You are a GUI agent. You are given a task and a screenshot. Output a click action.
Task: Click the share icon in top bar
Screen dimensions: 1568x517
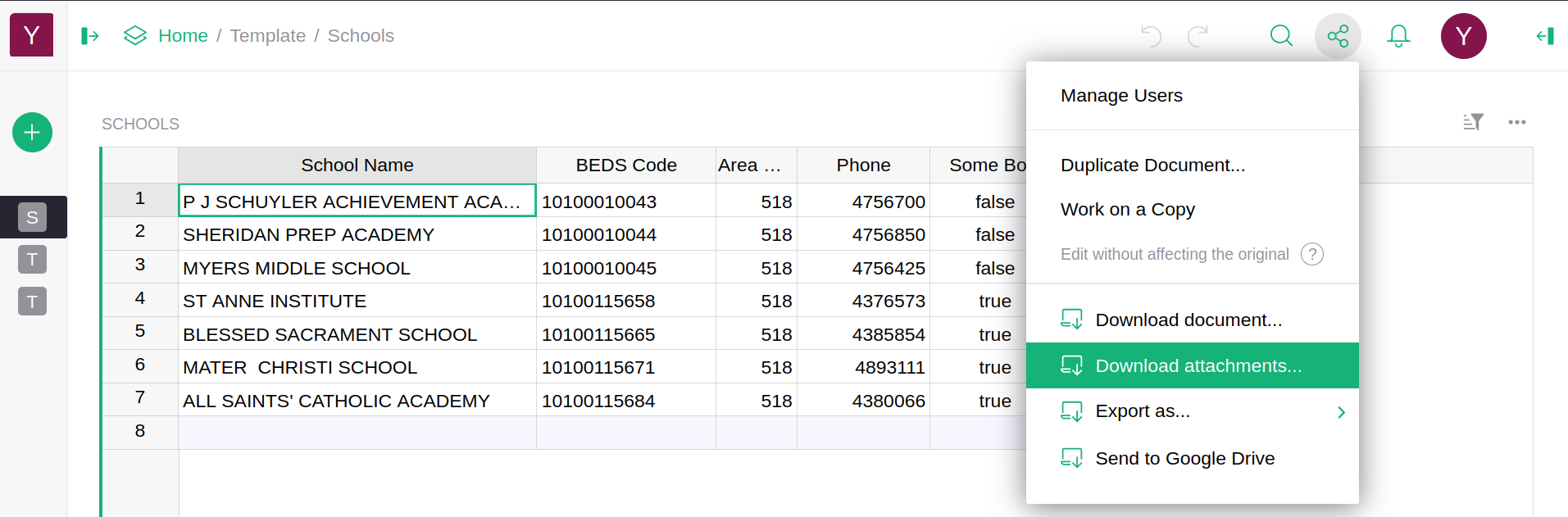[x=1338, y=36]
